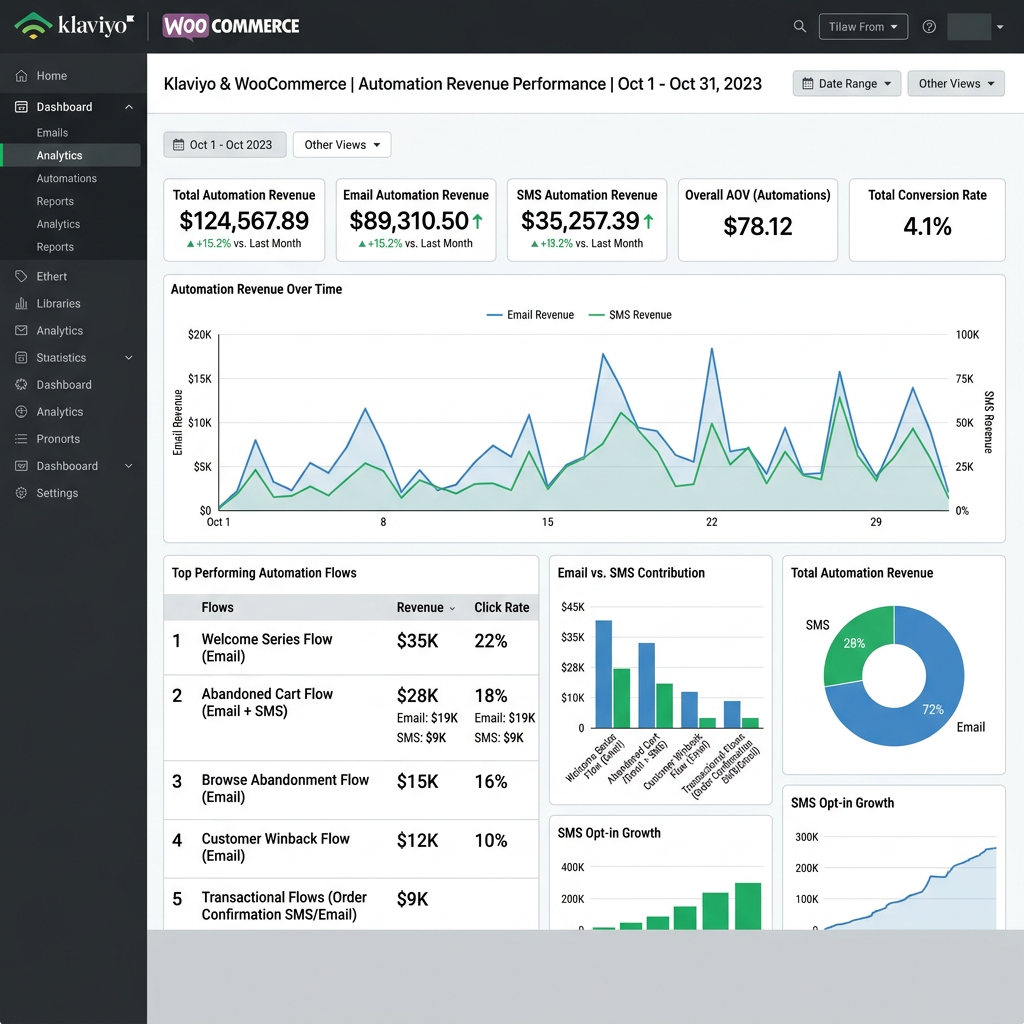Click the WooCommerce logo
The image size is (1024, 1024).
pos(231,26)
